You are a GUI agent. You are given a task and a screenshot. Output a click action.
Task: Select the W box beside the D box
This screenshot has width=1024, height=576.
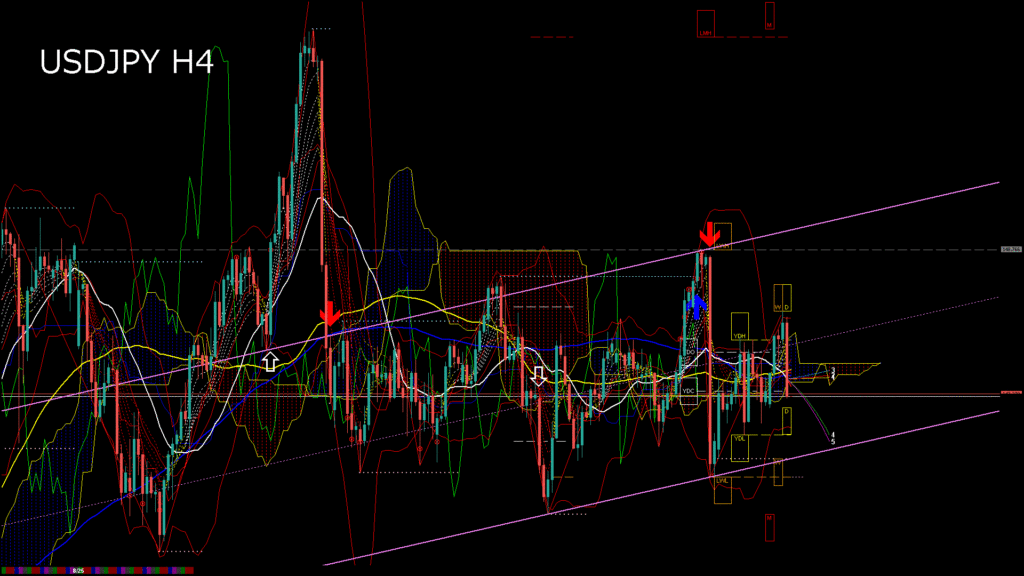[x=776, y=299]
